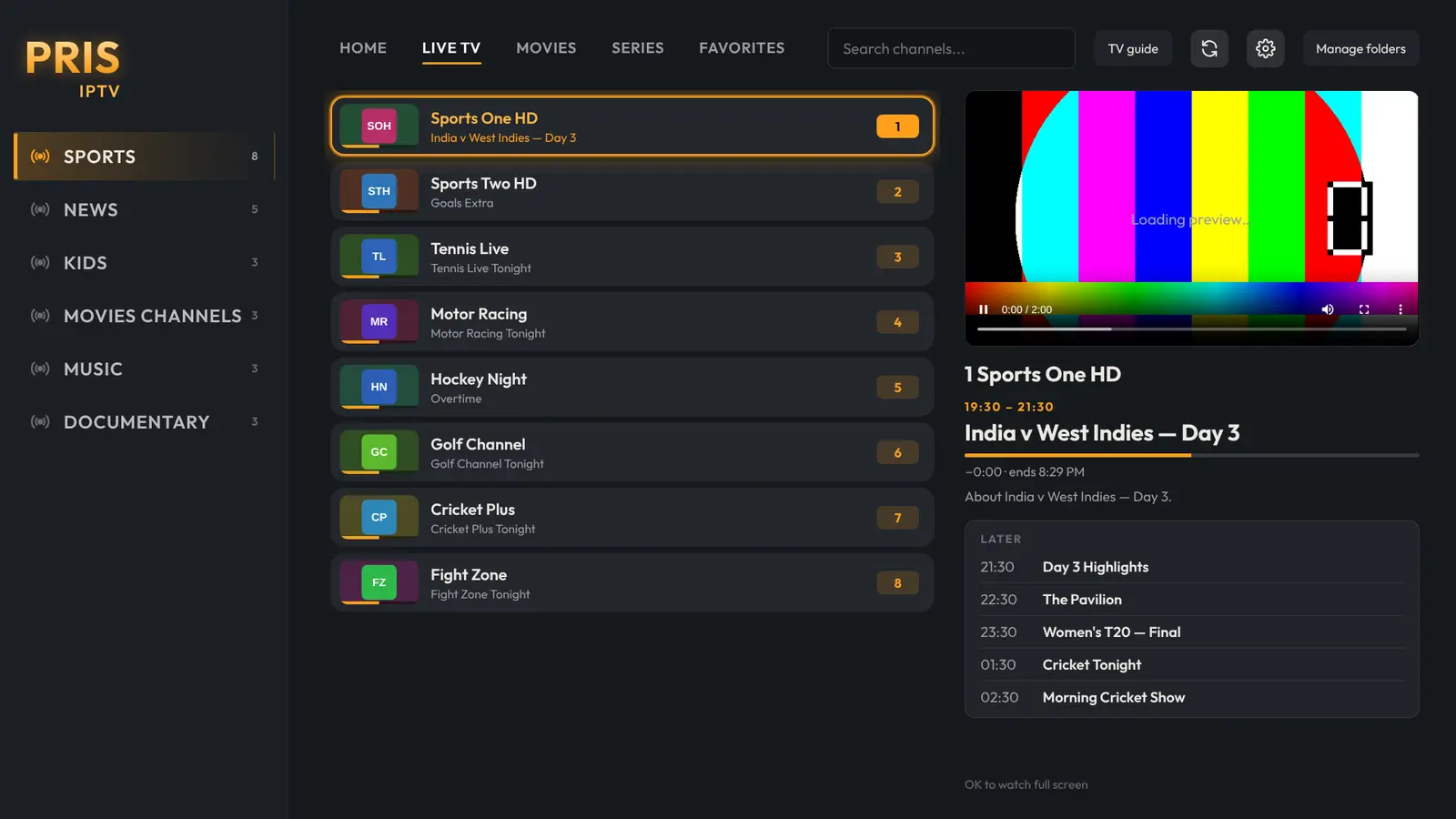
Task: Click the Manage folders button
Action: [1360, 48]
